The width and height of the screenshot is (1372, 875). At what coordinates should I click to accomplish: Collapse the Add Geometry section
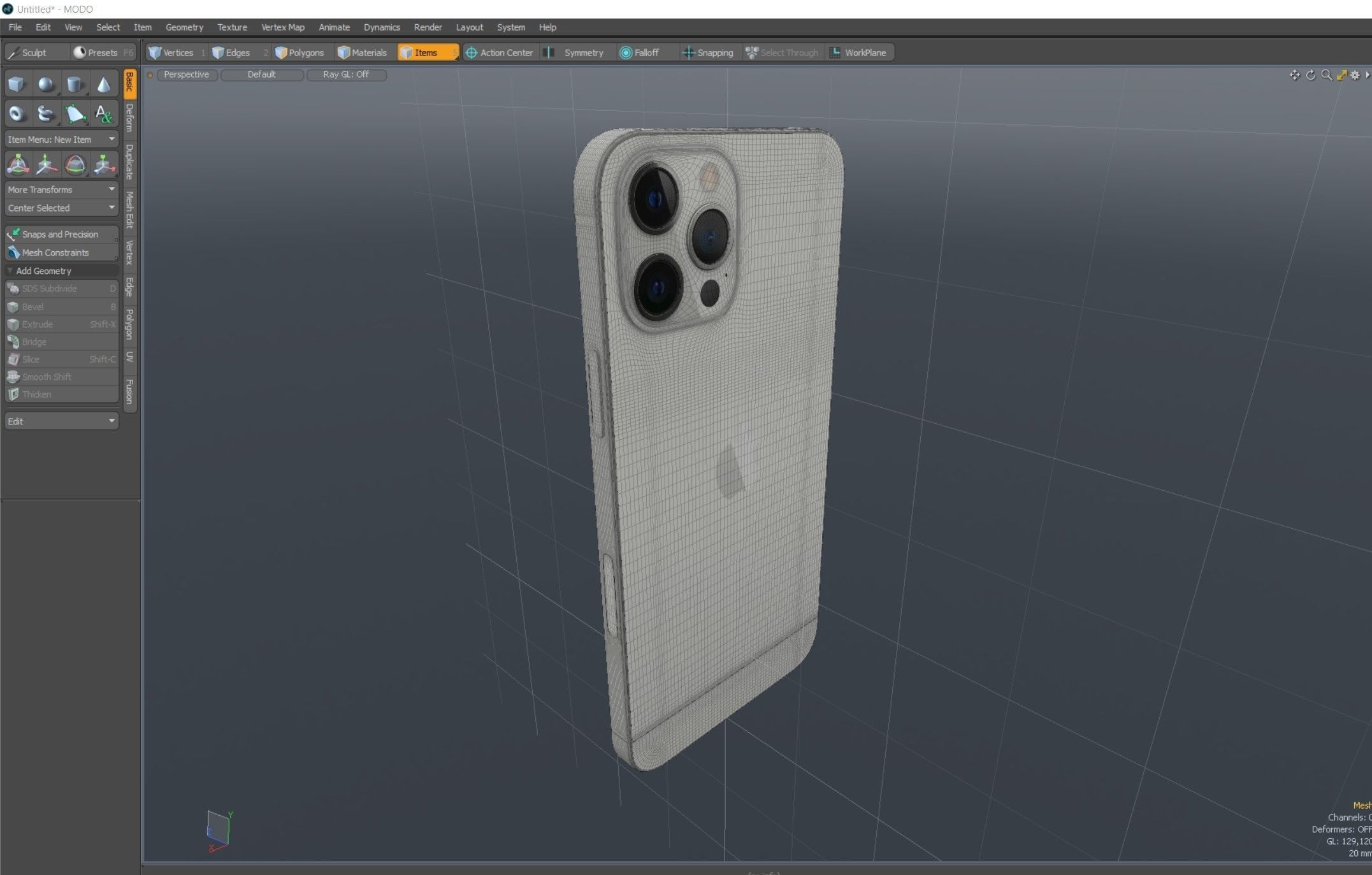[x=43, y=271]
